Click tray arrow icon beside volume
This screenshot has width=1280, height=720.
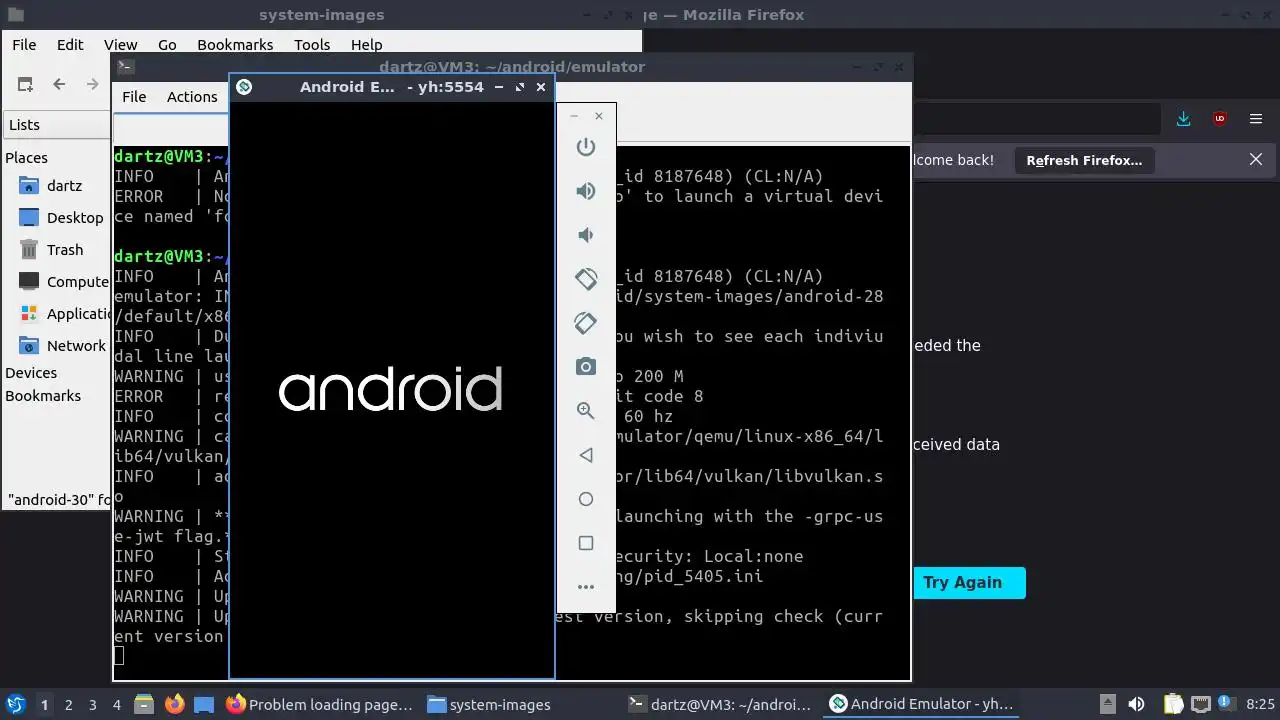[x=1108, y=705]
